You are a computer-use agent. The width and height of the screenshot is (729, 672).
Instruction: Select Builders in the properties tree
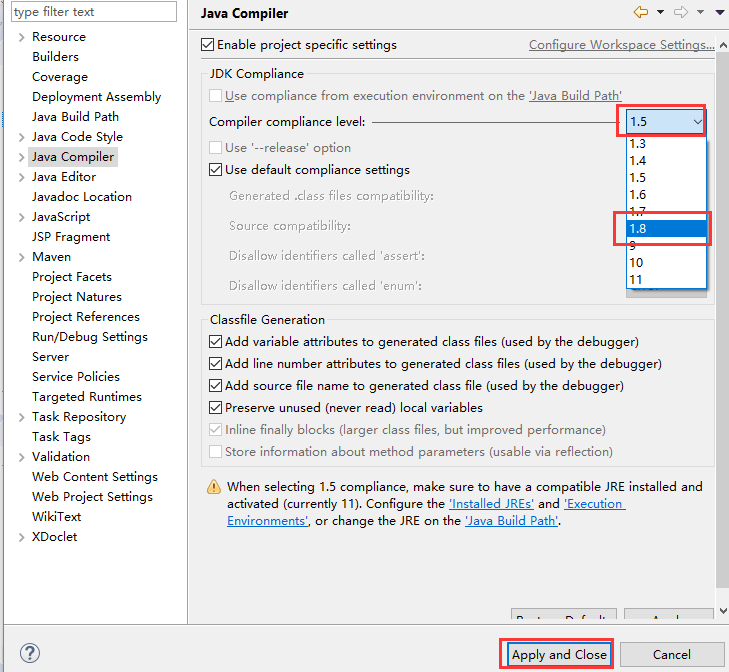click(x=55, y=57)
